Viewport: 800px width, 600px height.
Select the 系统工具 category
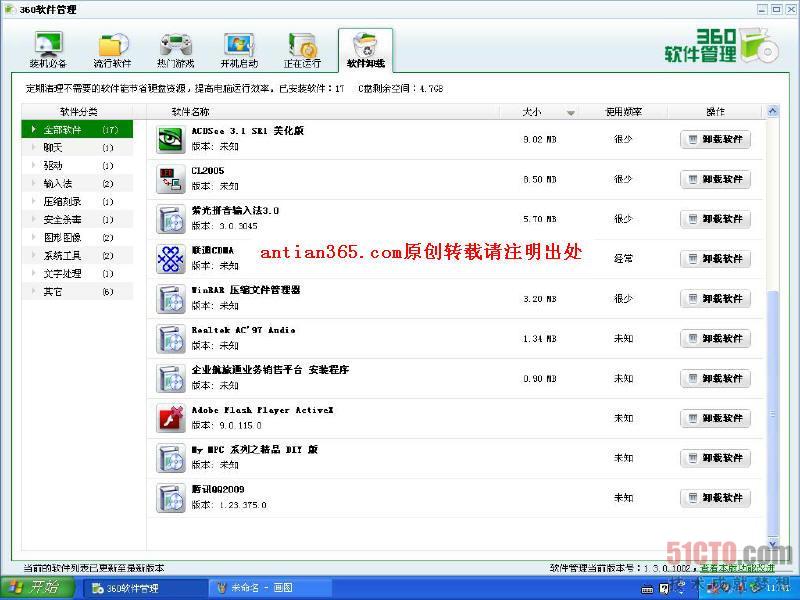pyautogui.click(x=77, y=256)
